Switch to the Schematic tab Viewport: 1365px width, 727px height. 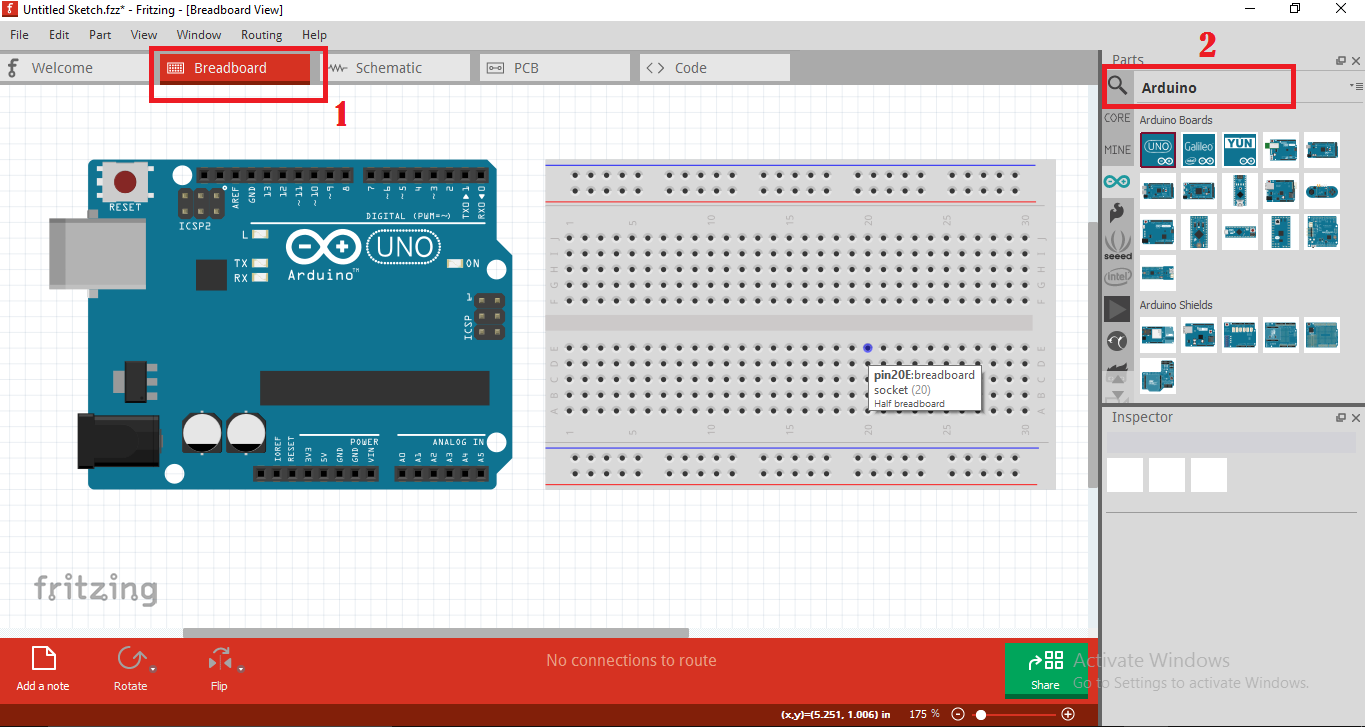pyautogui.click(x=395, y=68)
